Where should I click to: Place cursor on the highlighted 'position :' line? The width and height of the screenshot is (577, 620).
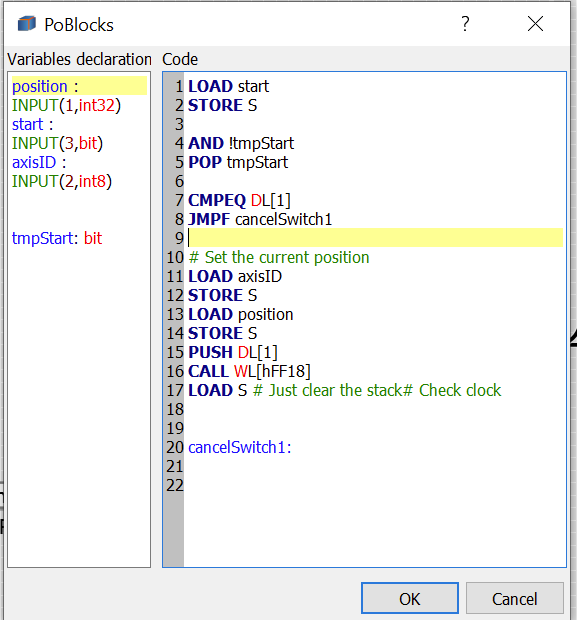79,86
